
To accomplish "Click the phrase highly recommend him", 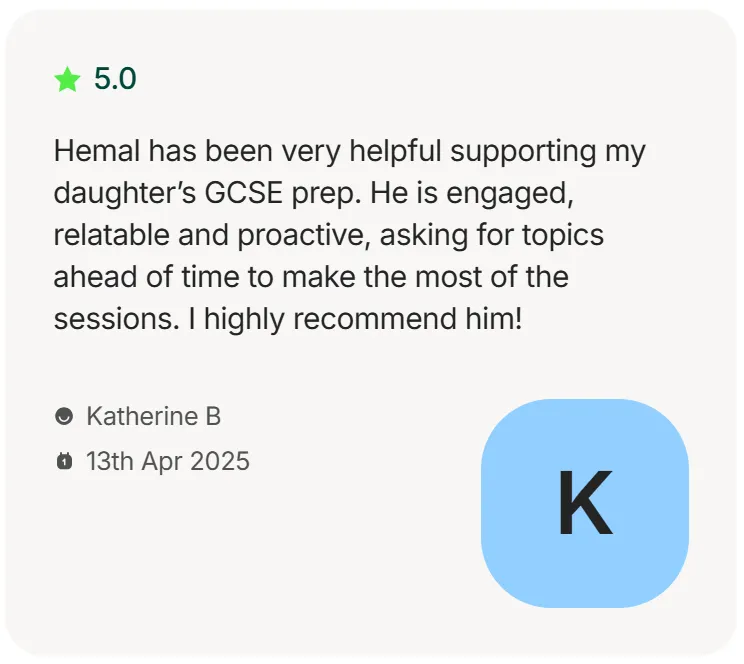I will pos(363,319).
